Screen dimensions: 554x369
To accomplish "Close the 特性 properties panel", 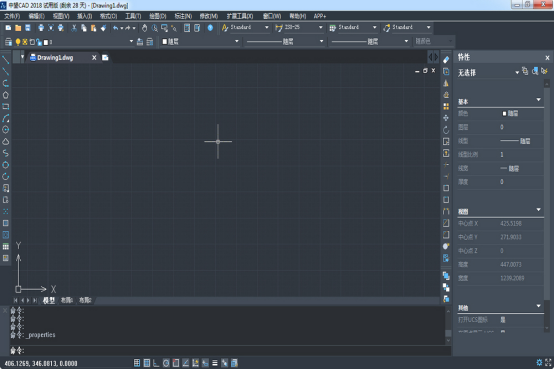I will click(547, 58).
